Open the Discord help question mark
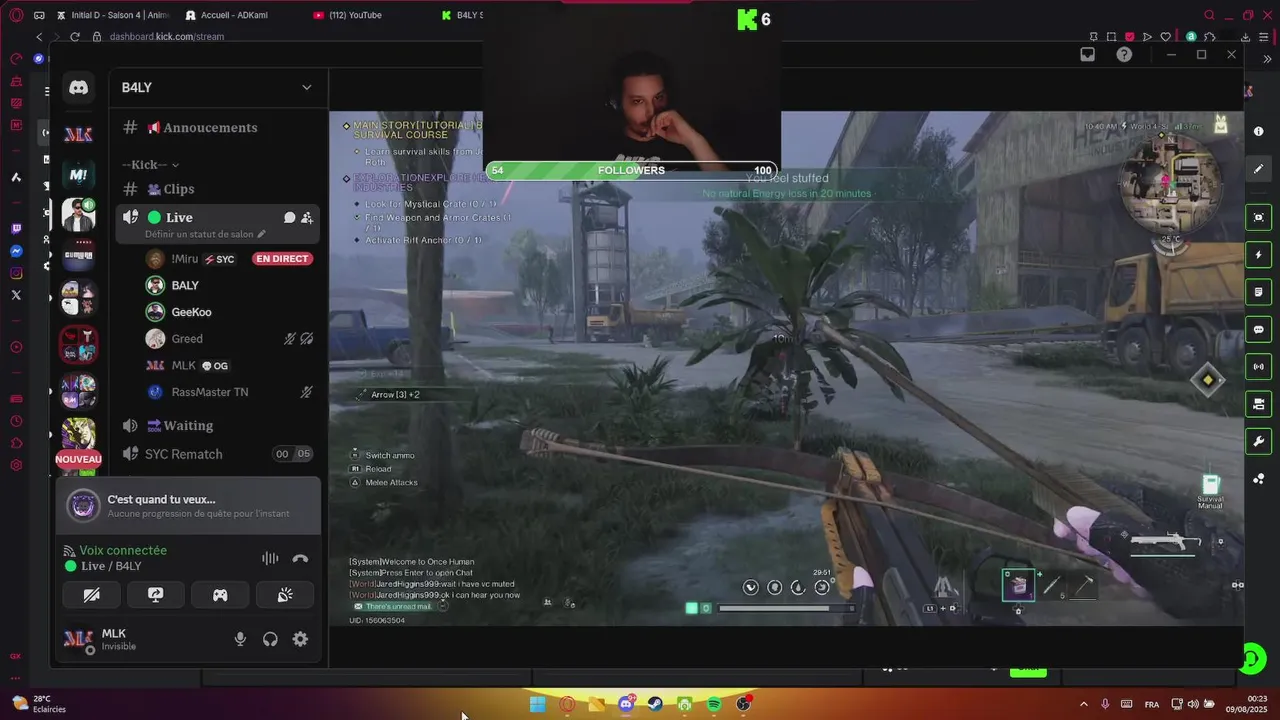The image size is (1280, 720). tap(1124, 55)
